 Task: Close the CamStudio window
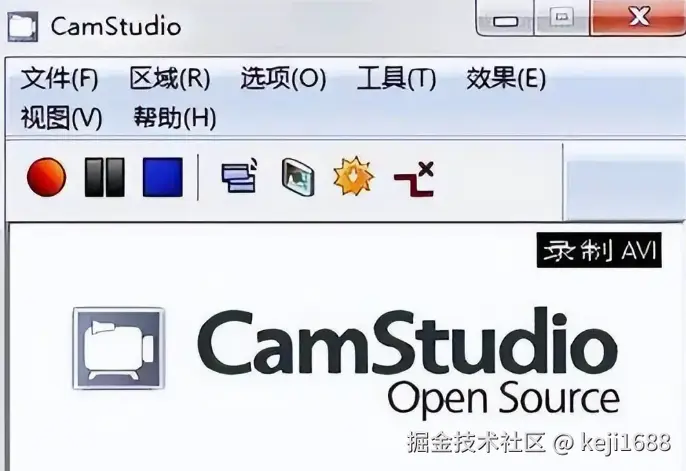click(638, 17)
